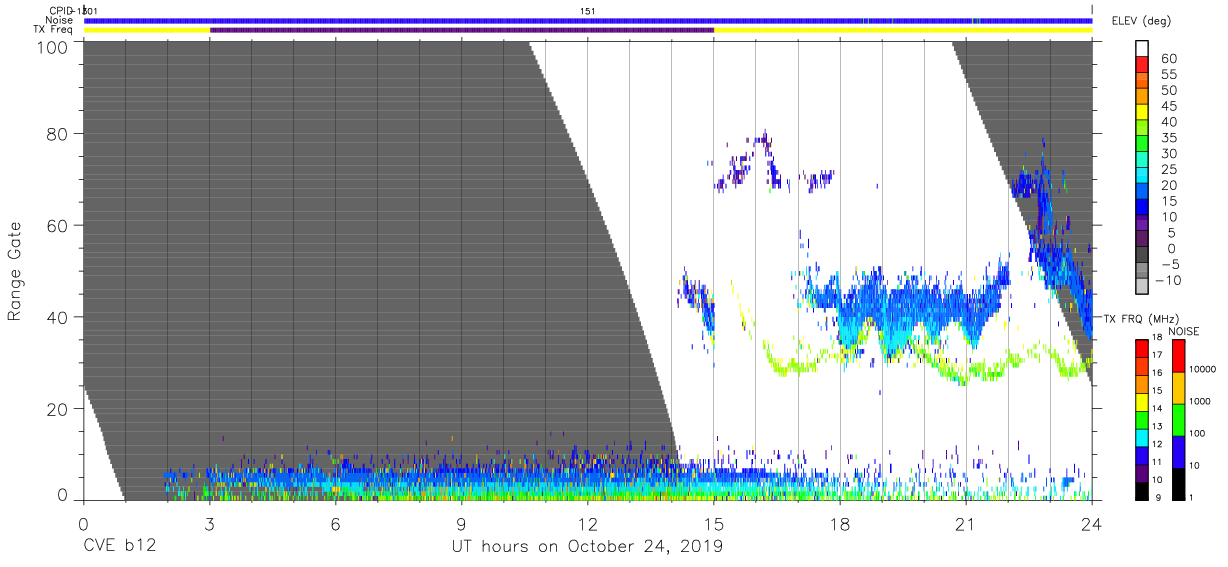The height and width of the screenshot is (567, 1228).
Task: Click the '10000' value on NOISE scale
Action: pyautogui.click(x=1202, y=369)
